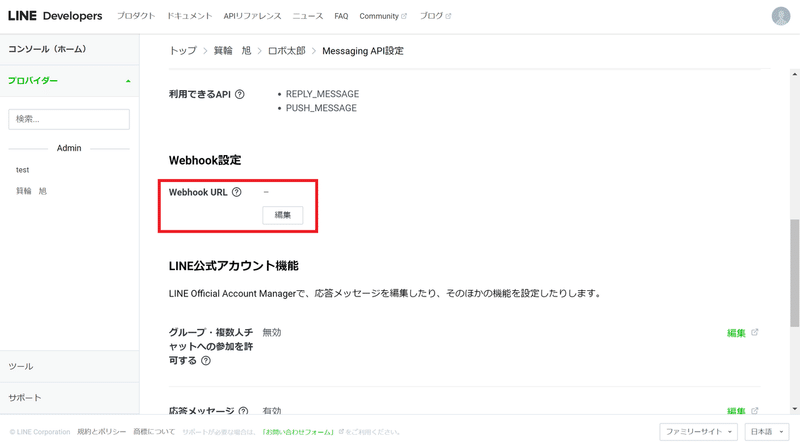Viewport: 800px width, 446px height.
Task: Click the PUSH_MESSAGE text
Action: pyautogui.click(x=321, y=108)
